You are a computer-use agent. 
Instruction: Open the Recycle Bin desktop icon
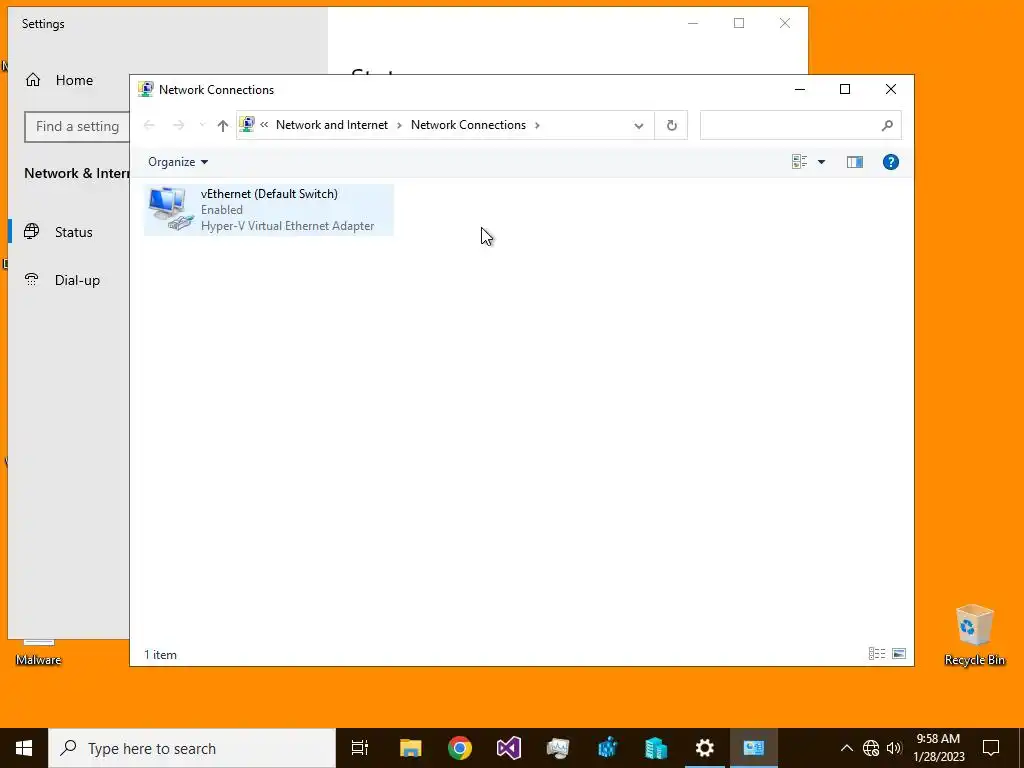point(974,635)
